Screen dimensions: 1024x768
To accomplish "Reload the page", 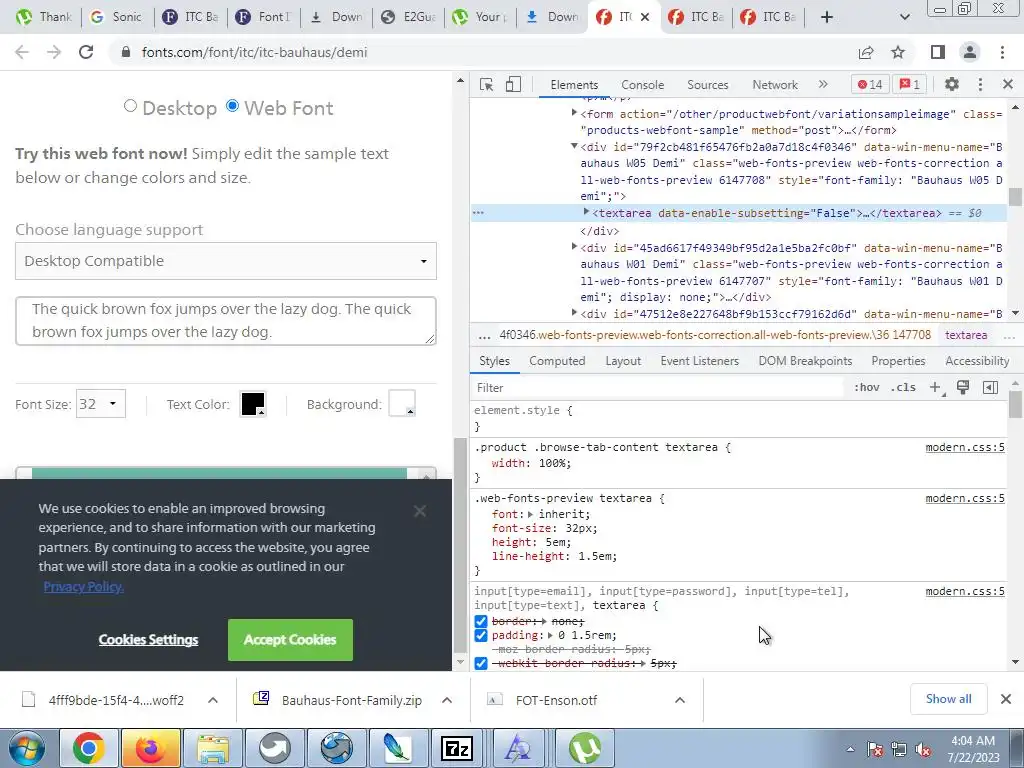I will coord(86,52).
